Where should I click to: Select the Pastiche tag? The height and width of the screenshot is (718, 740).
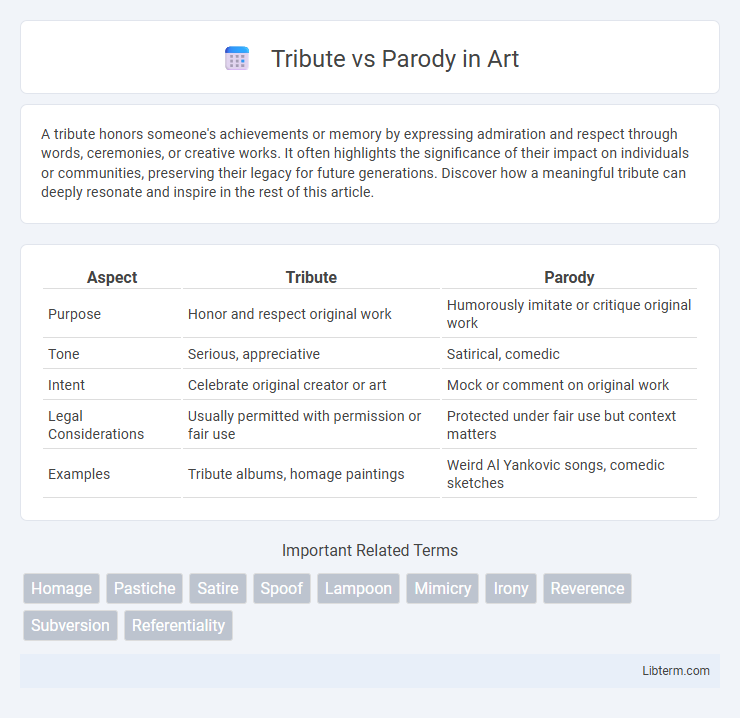[144, 588]
